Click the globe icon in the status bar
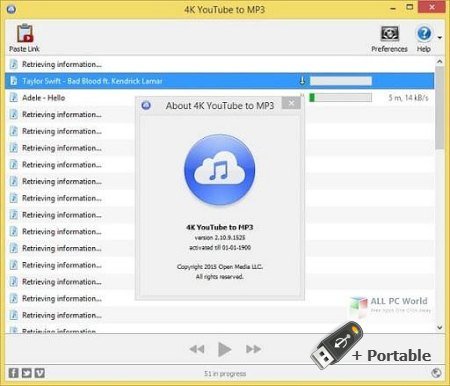Image resolution: width=450 pixels, height=386 pixels. (x=436, y=373)
